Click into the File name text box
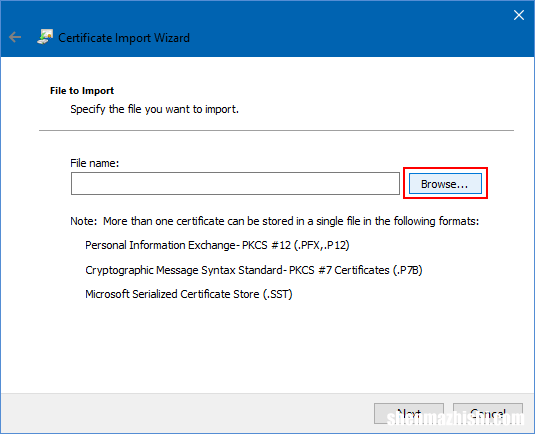 point(235,184)
